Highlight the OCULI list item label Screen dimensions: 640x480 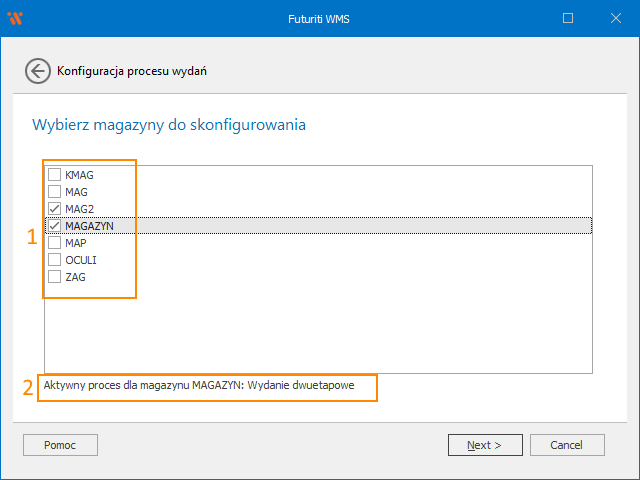point(81,260)
